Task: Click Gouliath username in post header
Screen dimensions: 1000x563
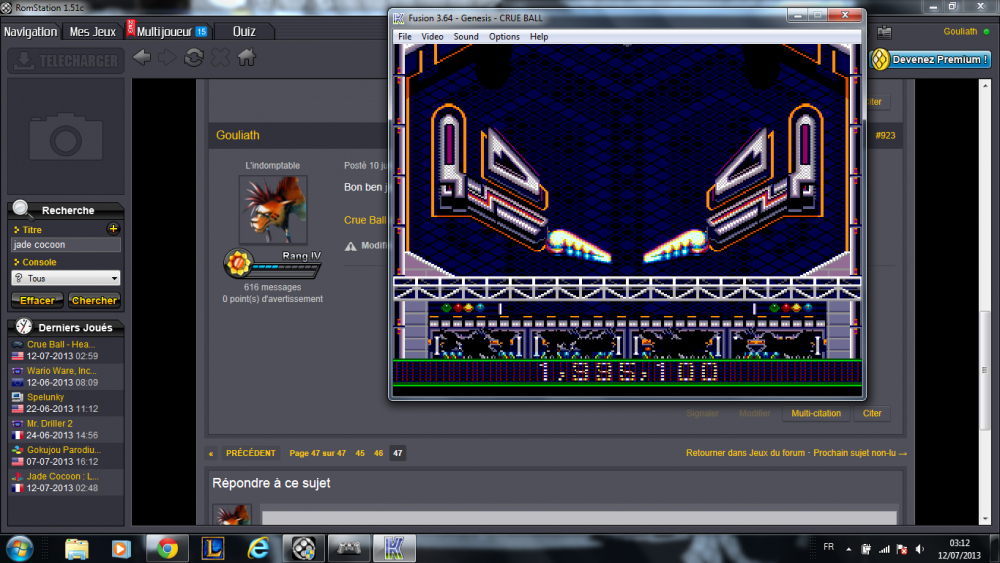Action: tap(237, 135)
